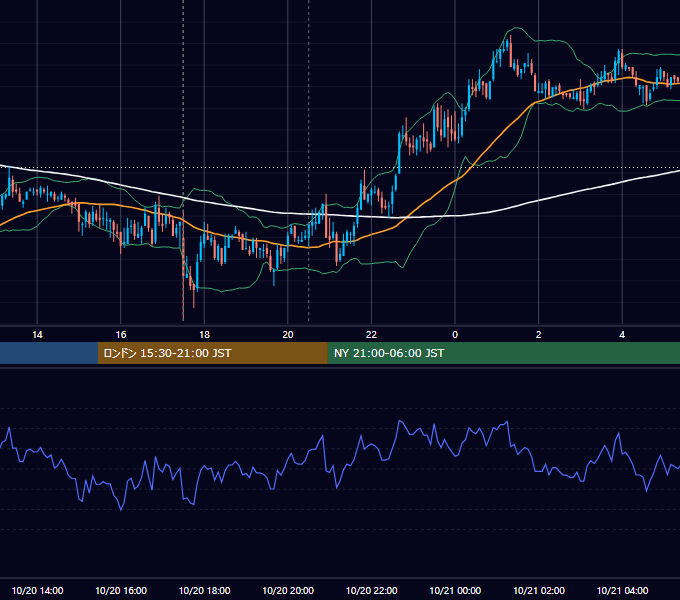
Task: Click the hour label 14 on price chart axis
Action: tap(37, 335)
